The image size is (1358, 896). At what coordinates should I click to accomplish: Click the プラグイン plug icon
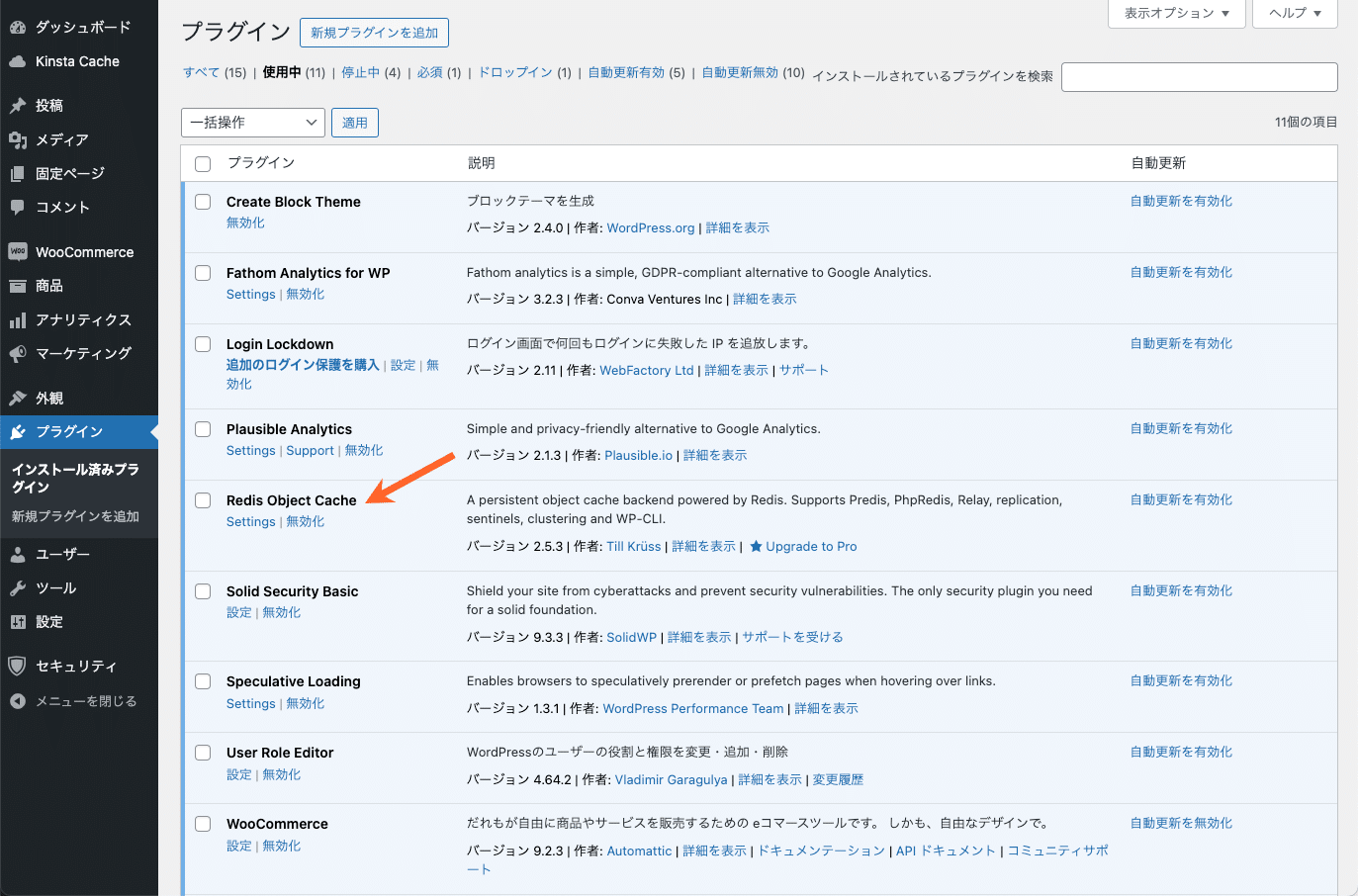point(18,431)
